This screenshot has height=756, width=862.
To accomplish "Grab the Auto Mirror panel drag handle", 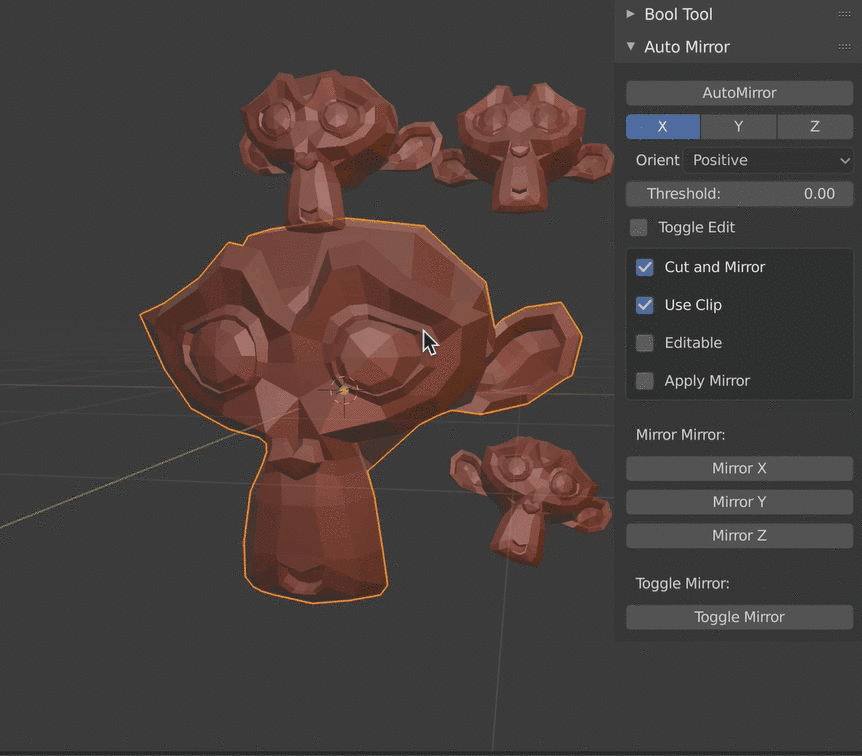I will pos(844,47).
